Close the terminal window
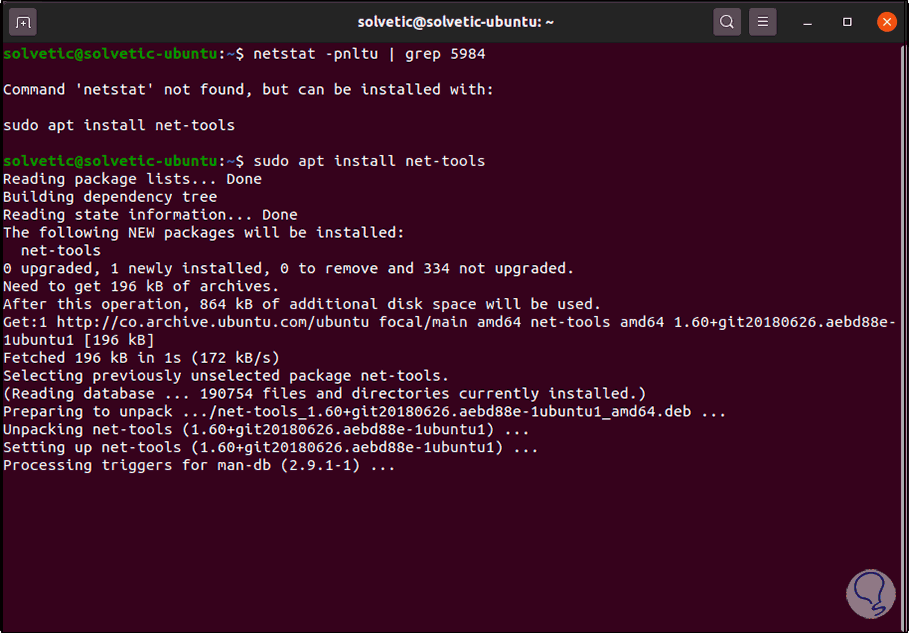Screen dimensions: 909x633 pyautogui.click(x=885, y=21)
